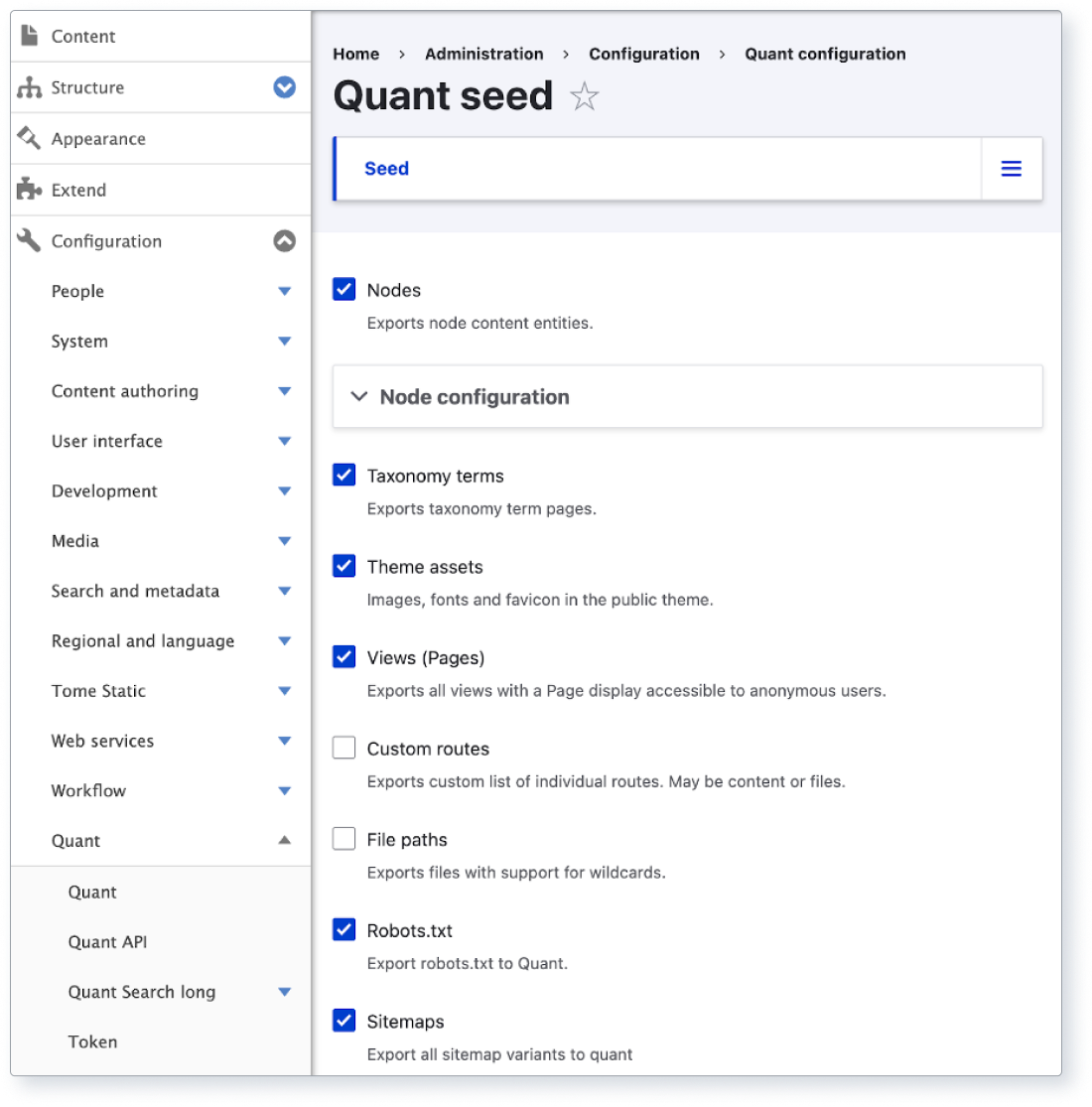The image size is (1092, 1107).
Task: Select the Structure sidebar icon
Action: point(28,87)
